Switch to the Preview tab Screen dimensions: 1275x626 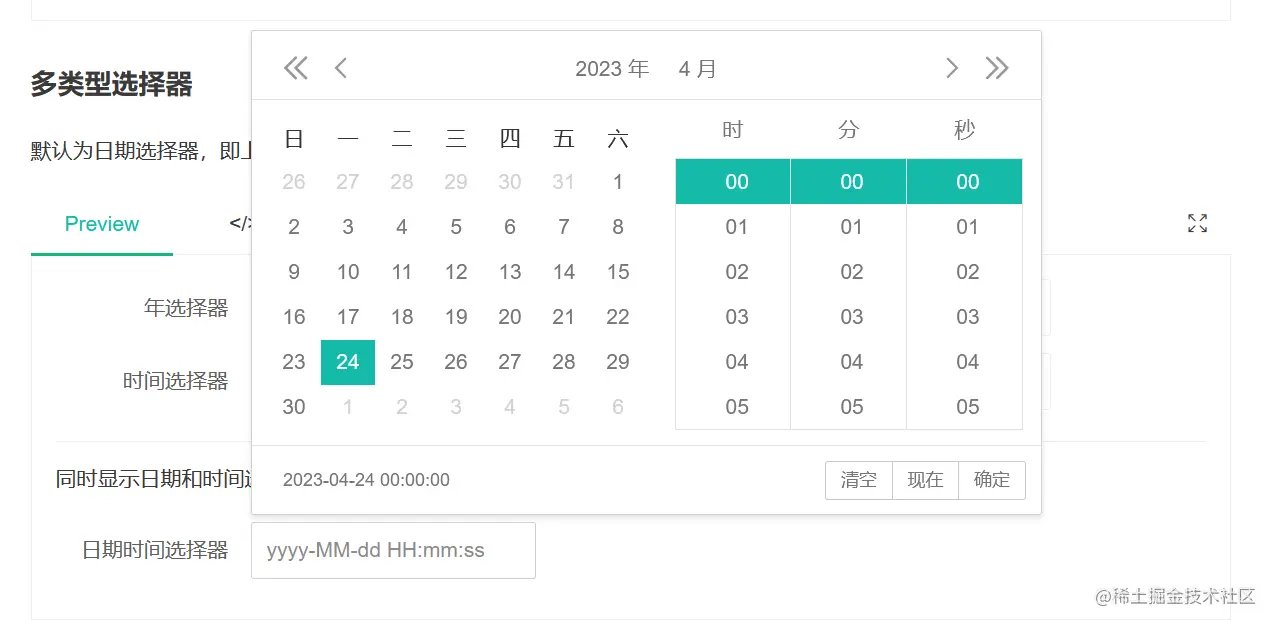click(x=102, y=224)
